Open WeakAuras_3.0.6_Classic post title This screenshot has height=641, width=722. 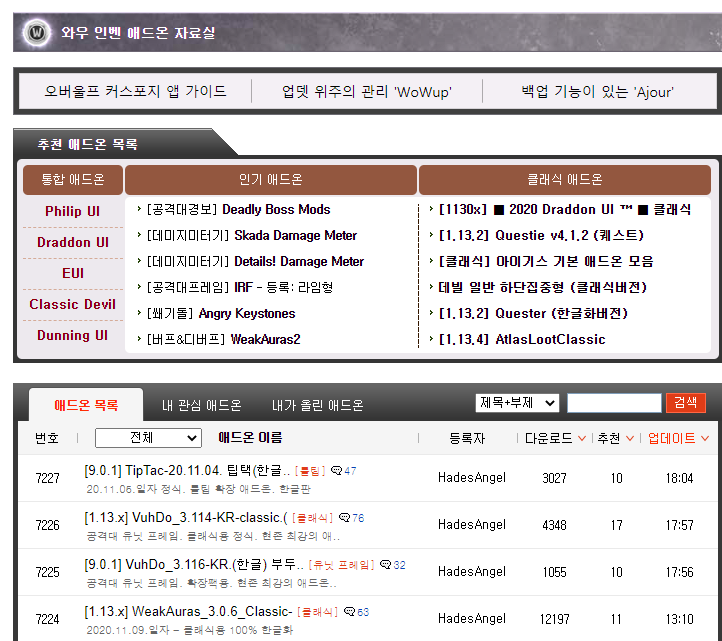188,611
